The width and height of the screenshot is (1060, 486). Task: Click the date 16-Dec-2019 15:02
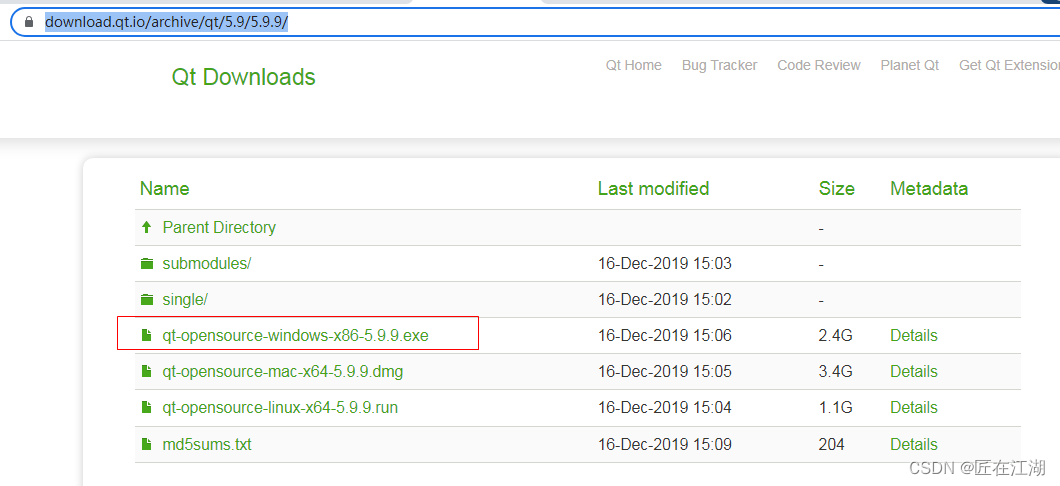pyautogui.click(x=665, y=299)
